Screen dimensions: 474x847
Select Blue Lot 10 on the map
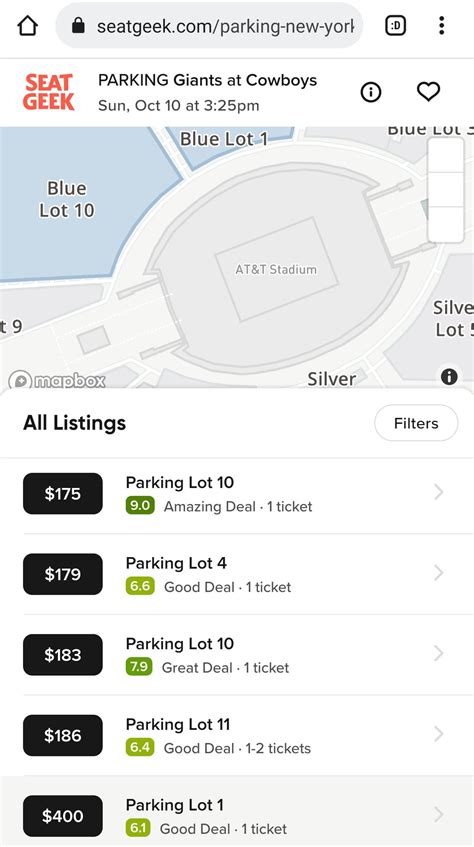[66, 199]
